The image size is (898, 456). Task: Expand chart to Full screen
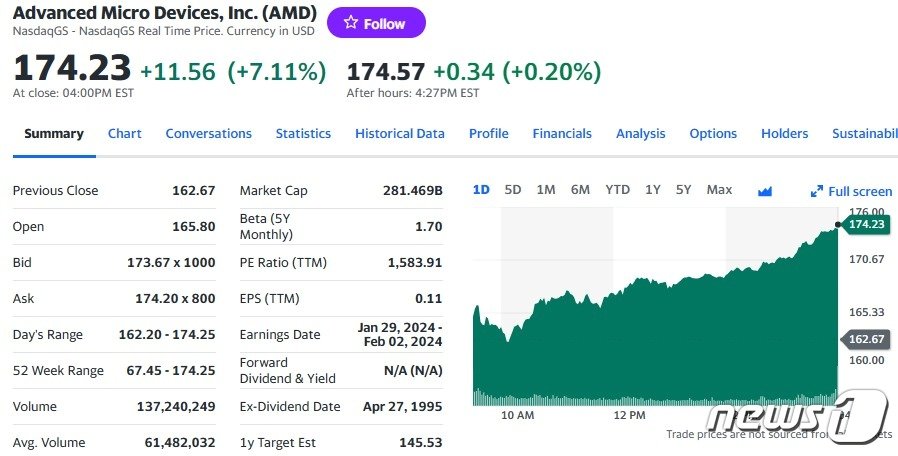click(851, 191)
